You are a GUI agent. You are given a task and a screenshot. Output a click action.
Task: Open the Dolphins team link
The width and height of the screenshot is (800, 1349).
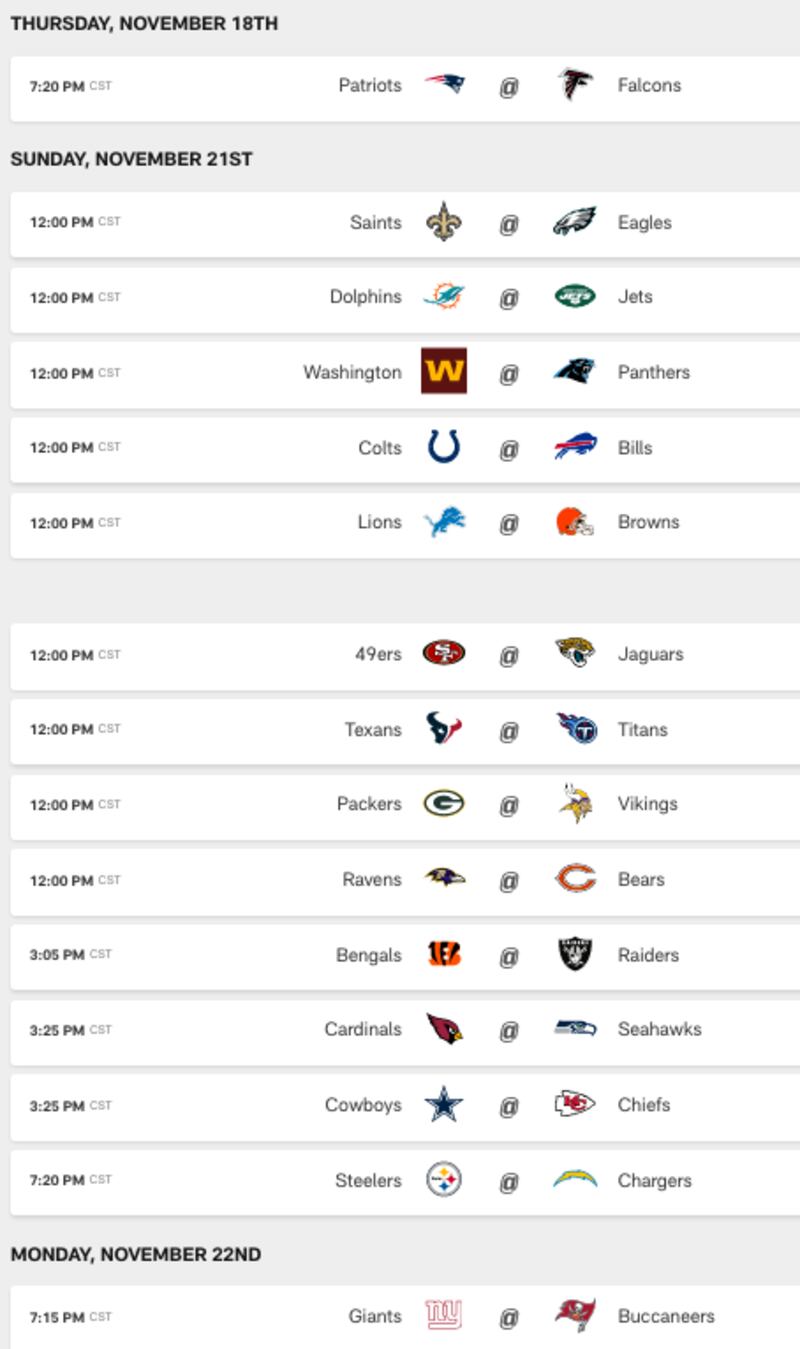pos(365,297)
